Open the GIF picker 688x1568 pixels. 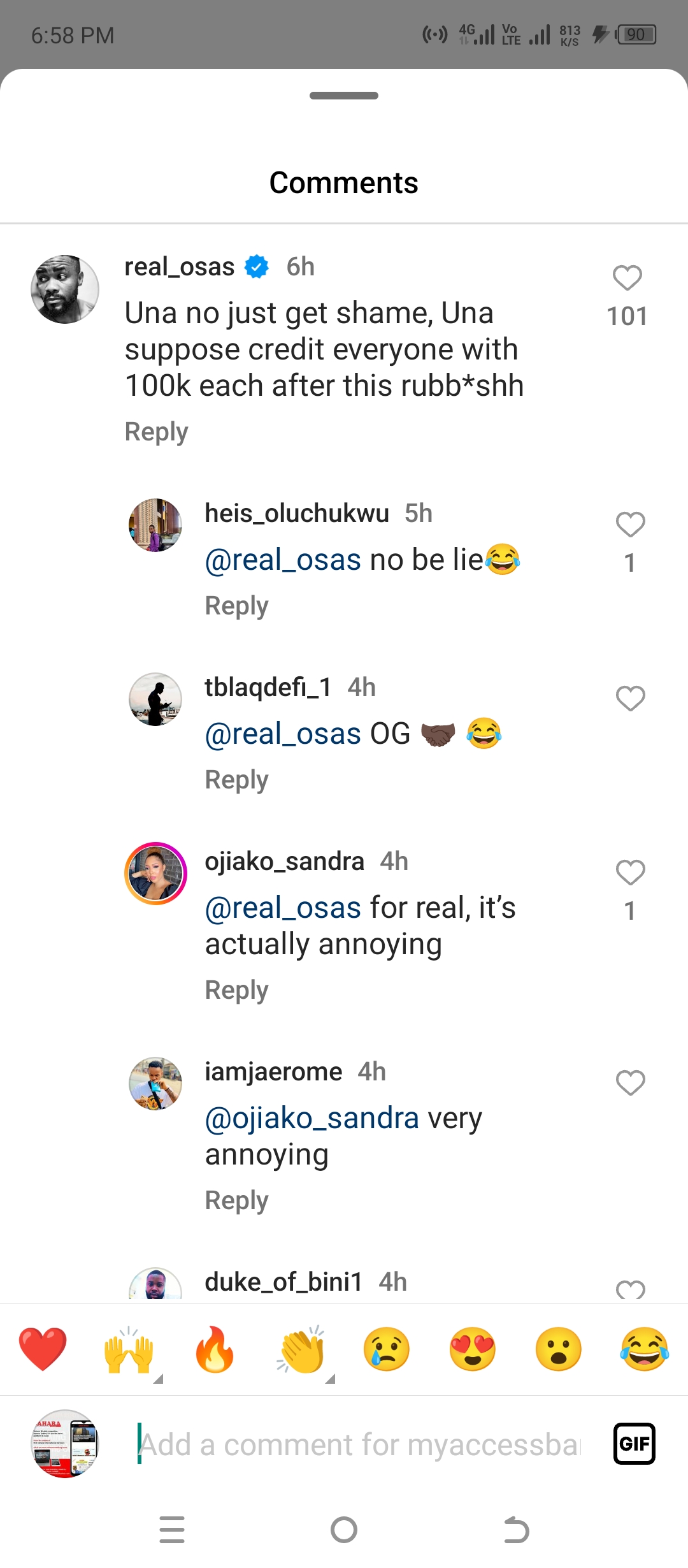click(634, 1444)
